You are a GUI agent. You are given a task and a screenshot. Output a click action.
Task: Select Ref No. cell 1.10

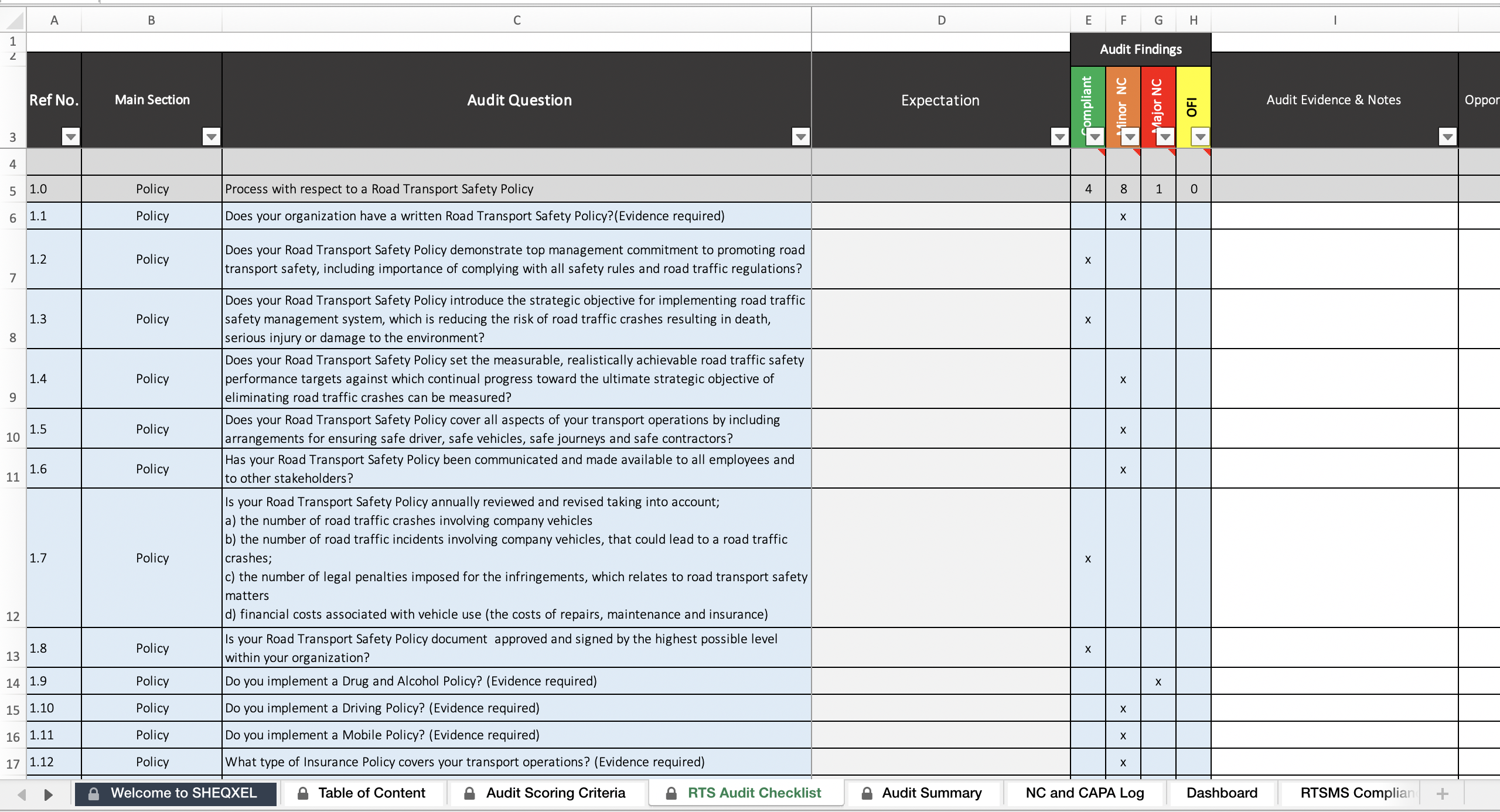[x=54, y=708]
